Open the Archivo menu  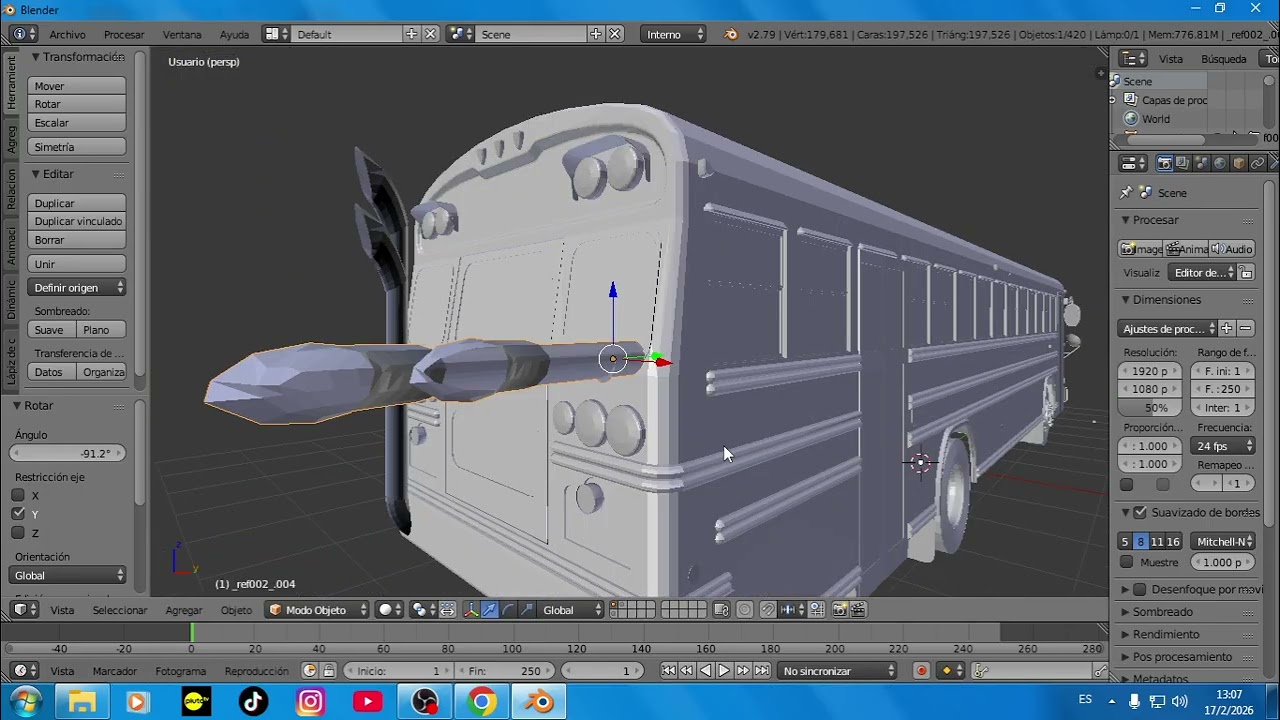(x=67, y=34)
